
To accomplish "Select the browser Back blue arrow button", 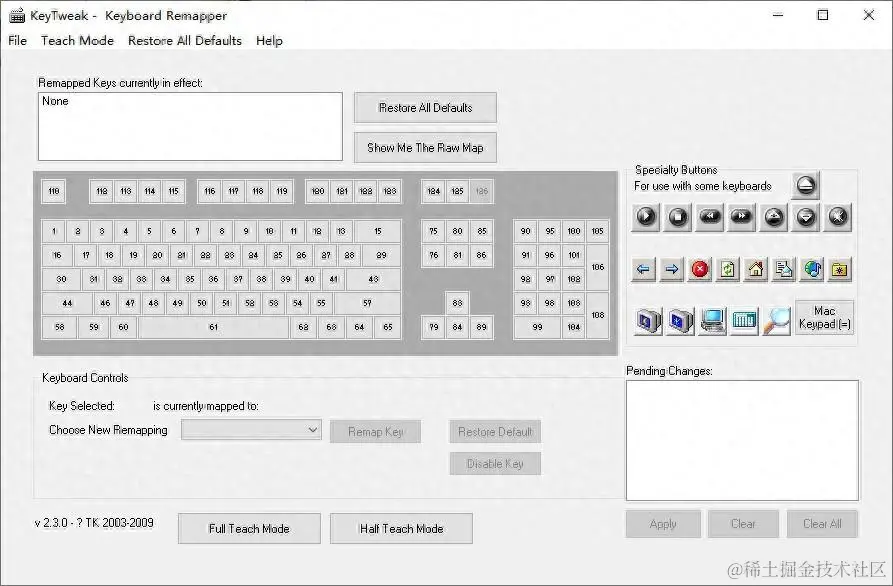I will [x=644, y=269].
